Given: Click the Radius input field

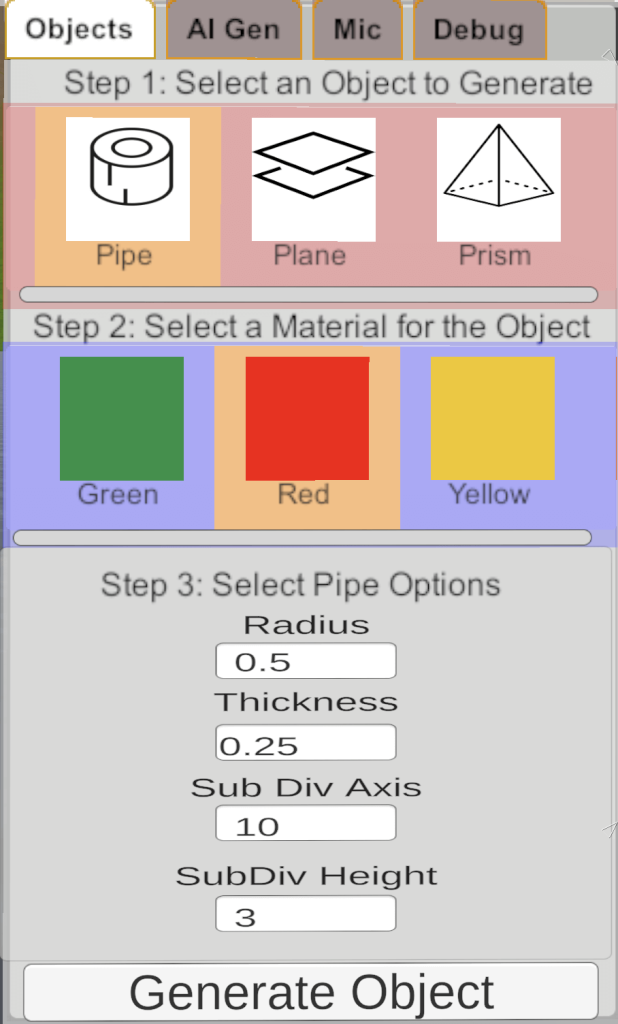Looking at the screenshot, I should (x=306, y=661).
